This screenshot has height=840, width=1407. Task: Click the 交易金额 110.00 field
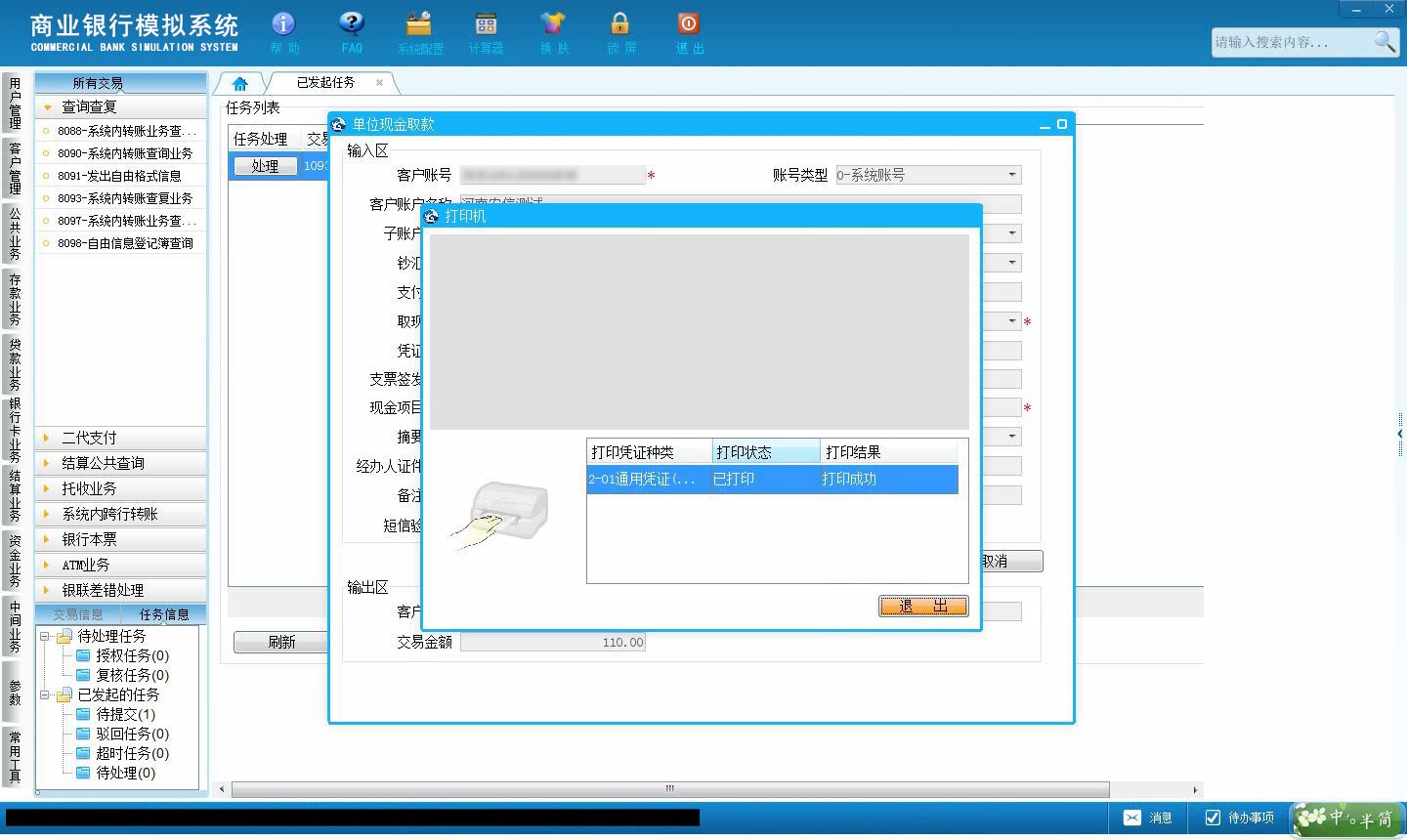[x=553, y=642]
